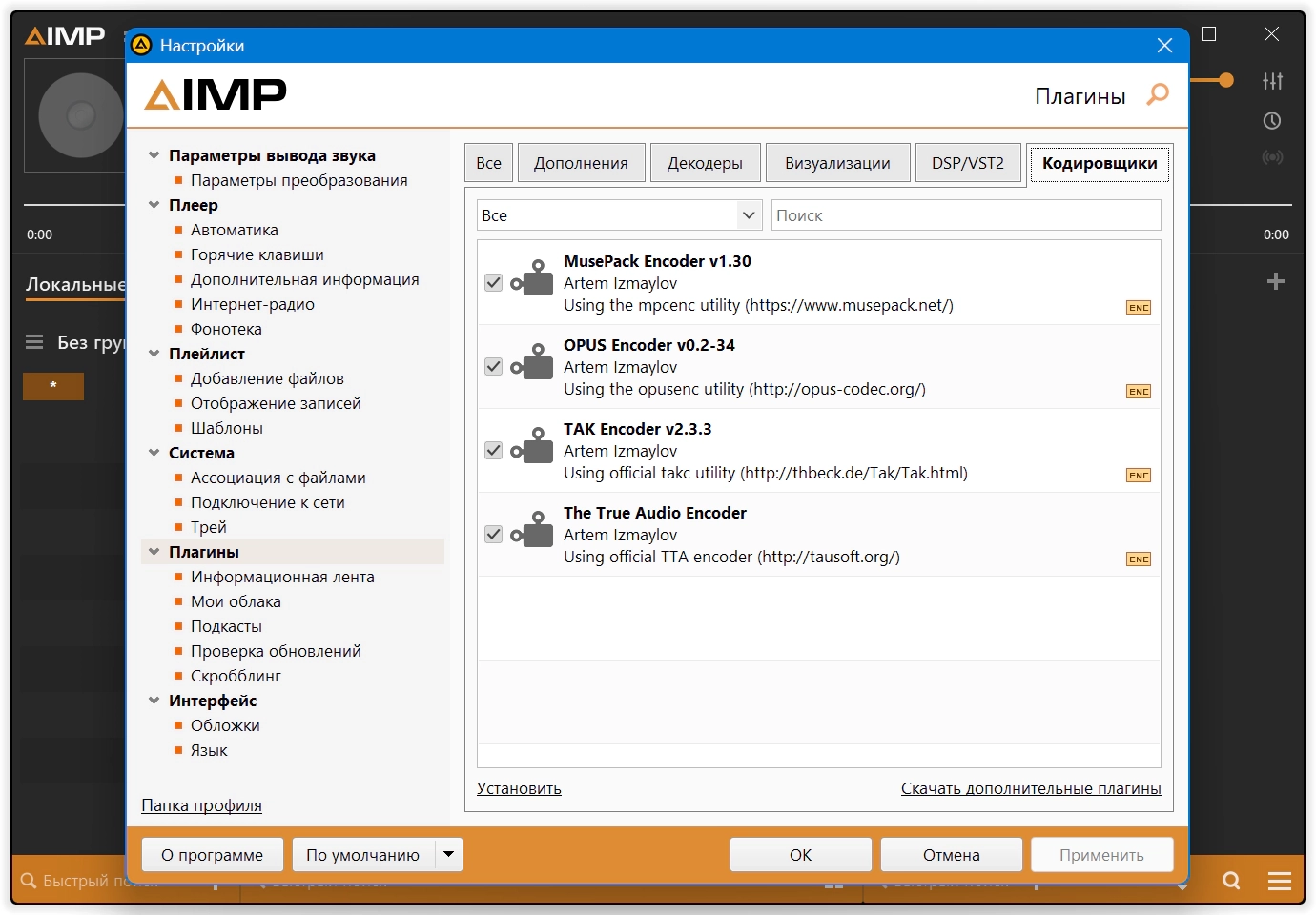
Task: Click The True Audio Encoder plugin icon
Action: coord(532,530)
